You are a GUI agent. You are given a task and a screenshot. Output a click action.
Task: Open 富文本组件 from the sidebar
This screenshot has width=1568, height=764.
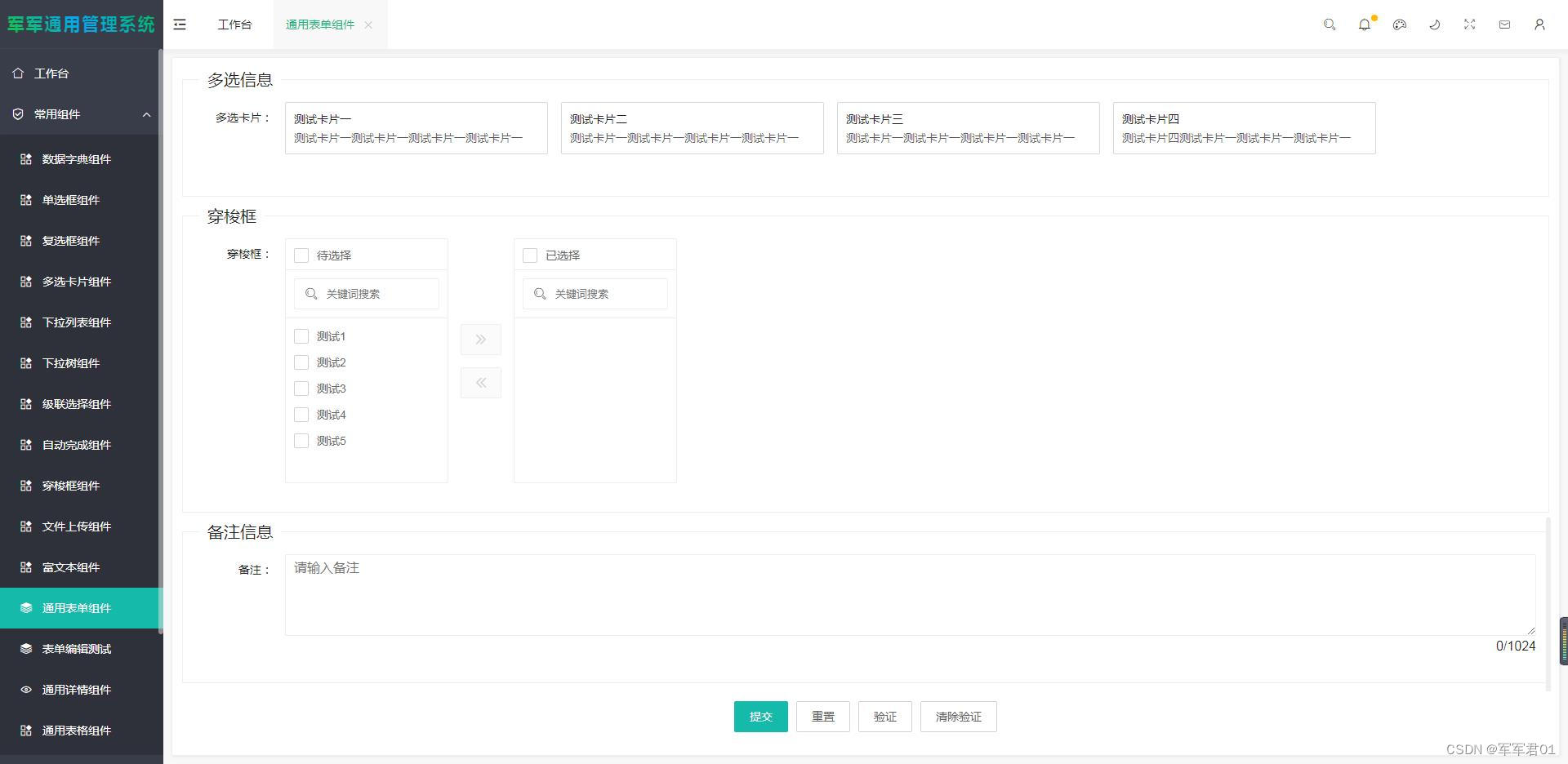(x=82, y=567)
